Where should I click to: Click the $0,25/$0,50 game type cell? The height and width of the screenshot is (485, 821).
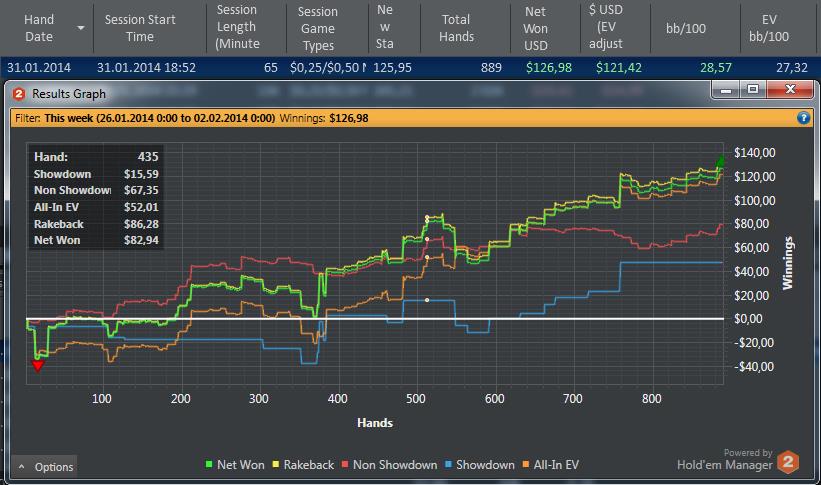point(328,68)
